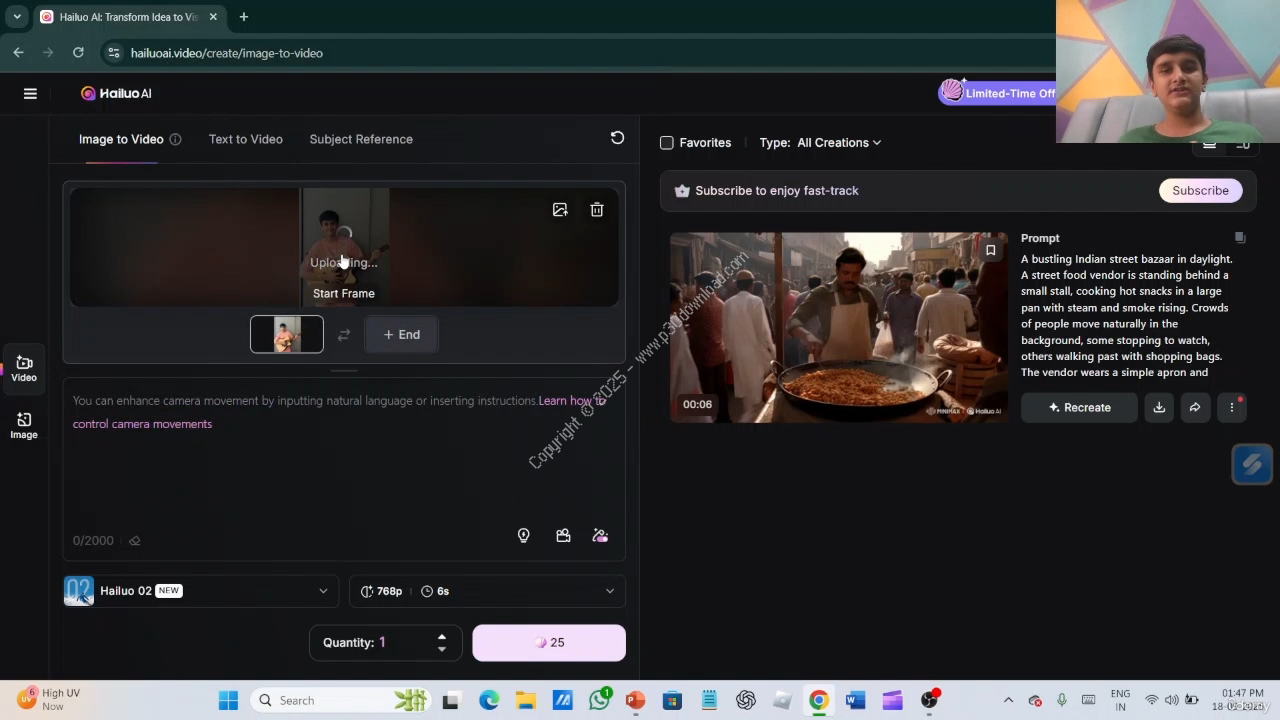Increase the Quantity stepper value

tap(442, 636)
